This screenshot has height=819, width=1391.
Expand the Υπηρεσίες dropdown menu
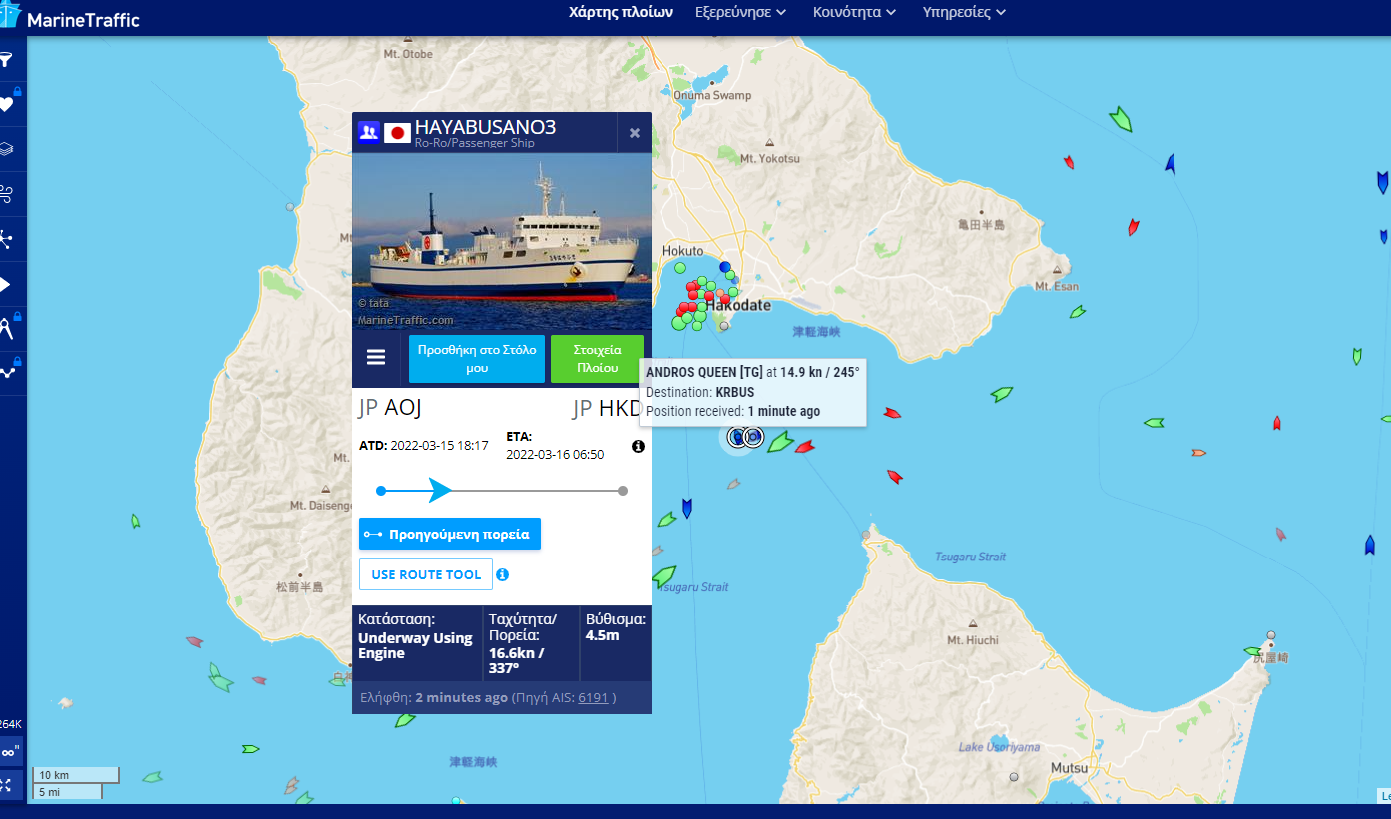(964, 12)
